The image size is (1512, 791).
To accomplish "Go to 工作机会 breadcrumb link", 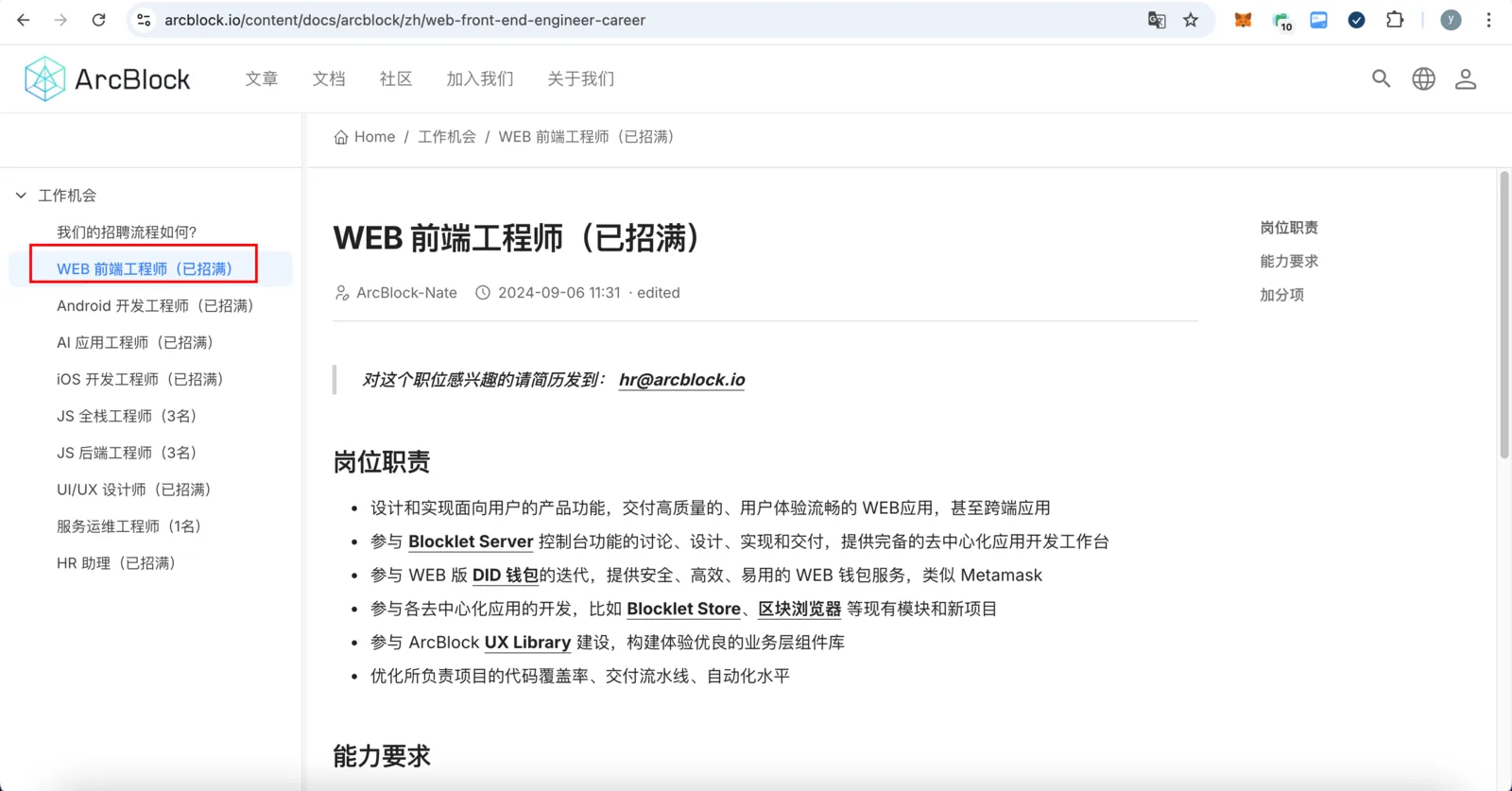I will 447,137.
